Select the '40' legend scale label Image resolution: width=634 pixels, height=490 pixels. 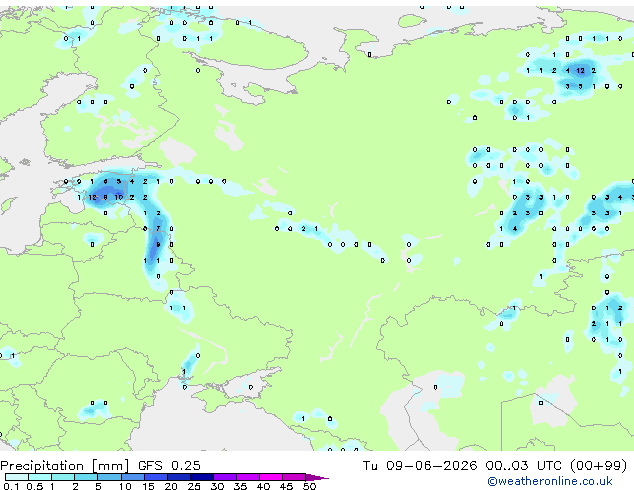263,486
